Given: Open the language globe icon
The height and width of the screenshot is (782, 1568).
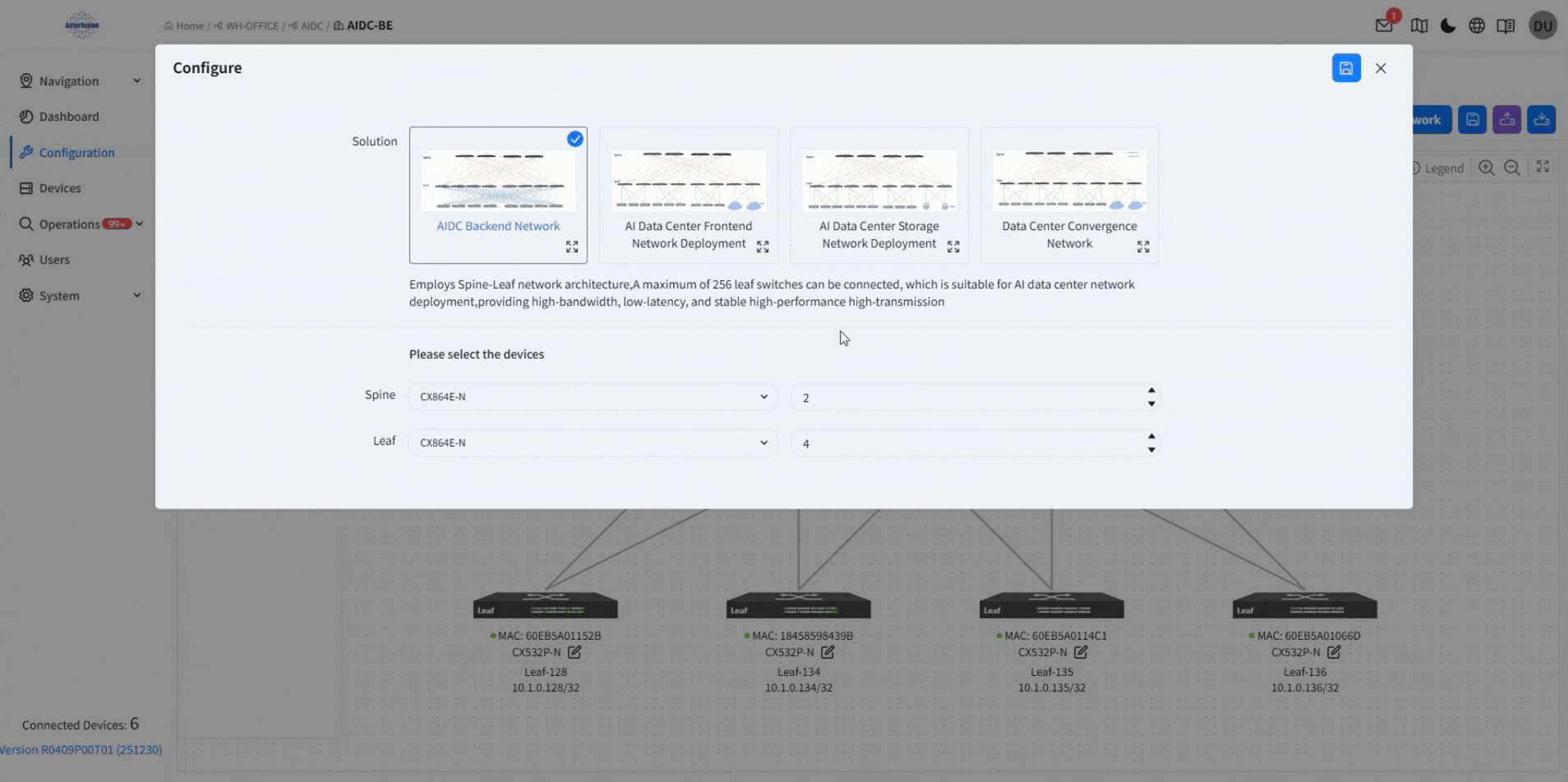Looking at the screenshot, I should click(1477, 25).
